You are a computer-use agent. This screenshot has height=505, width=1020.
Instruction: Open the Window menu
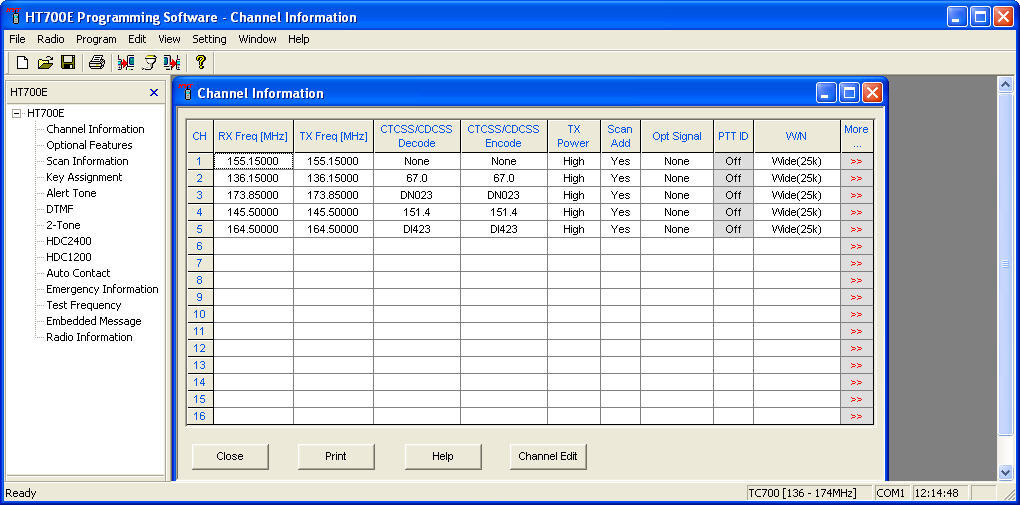(x=258, y=39)
